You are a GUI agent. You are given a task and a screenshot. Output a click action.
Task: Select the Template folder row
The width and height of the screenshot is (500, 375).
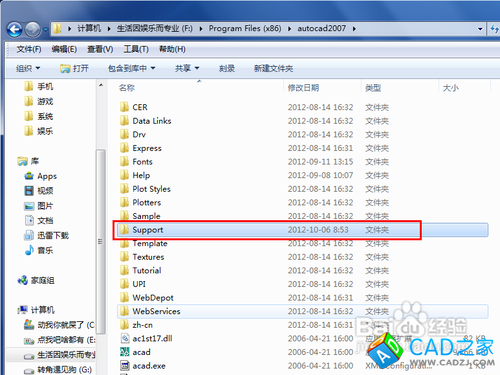[303, 243]
